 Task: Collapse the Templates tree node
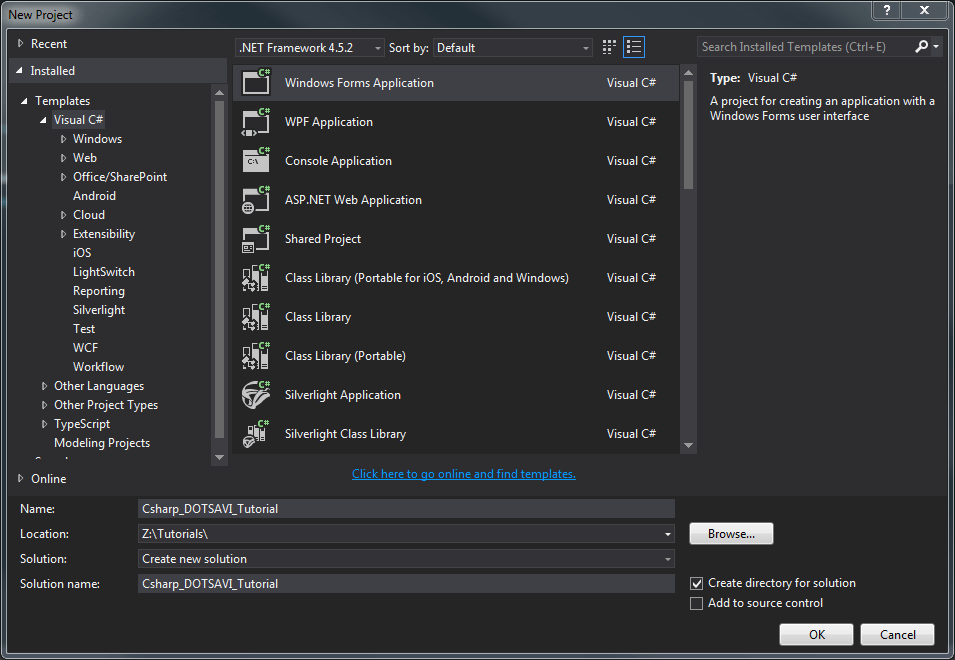(24, 101)
